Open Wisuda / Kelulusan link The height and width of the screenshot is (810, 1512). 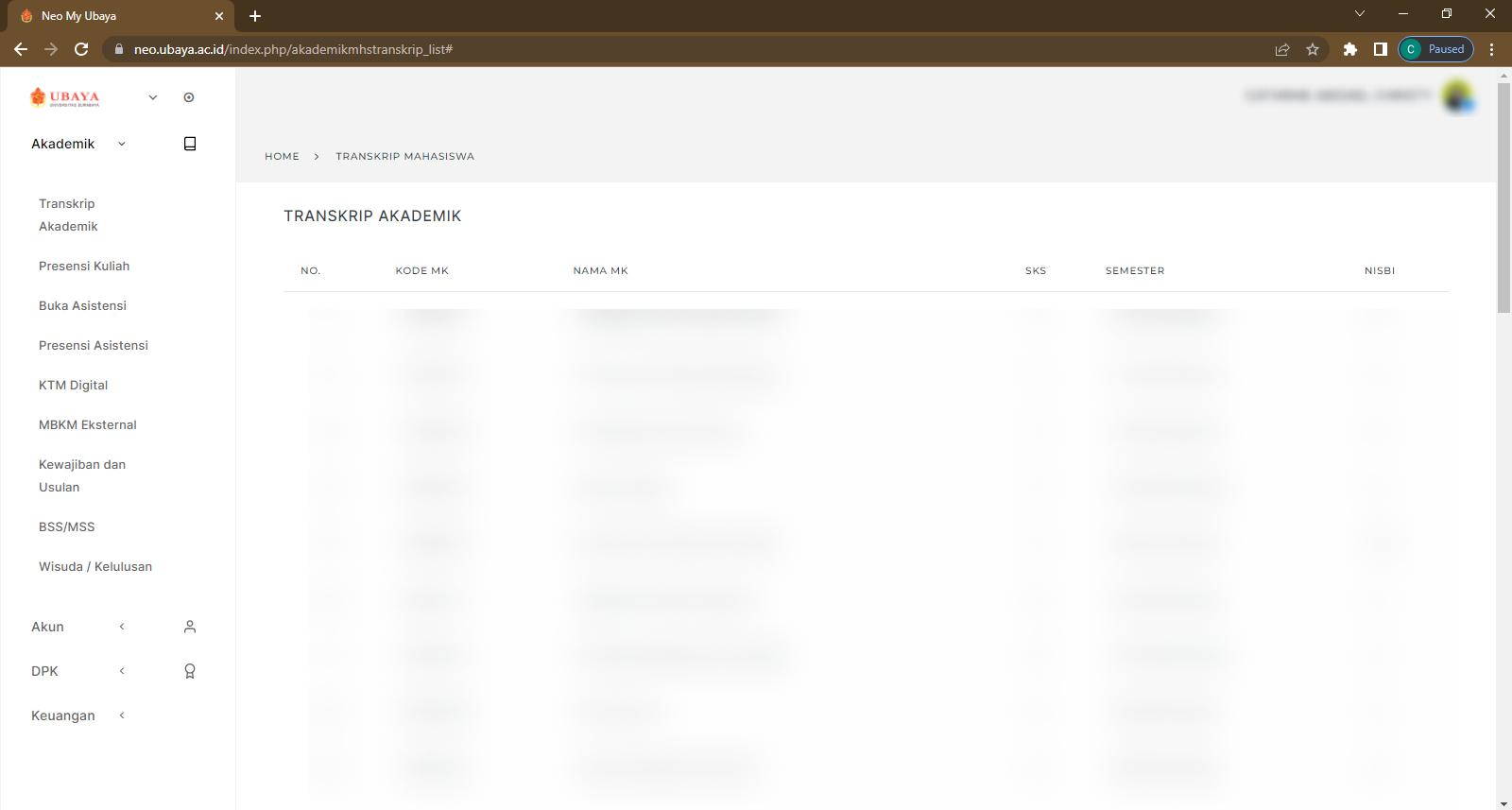click(x=95, y=566)
